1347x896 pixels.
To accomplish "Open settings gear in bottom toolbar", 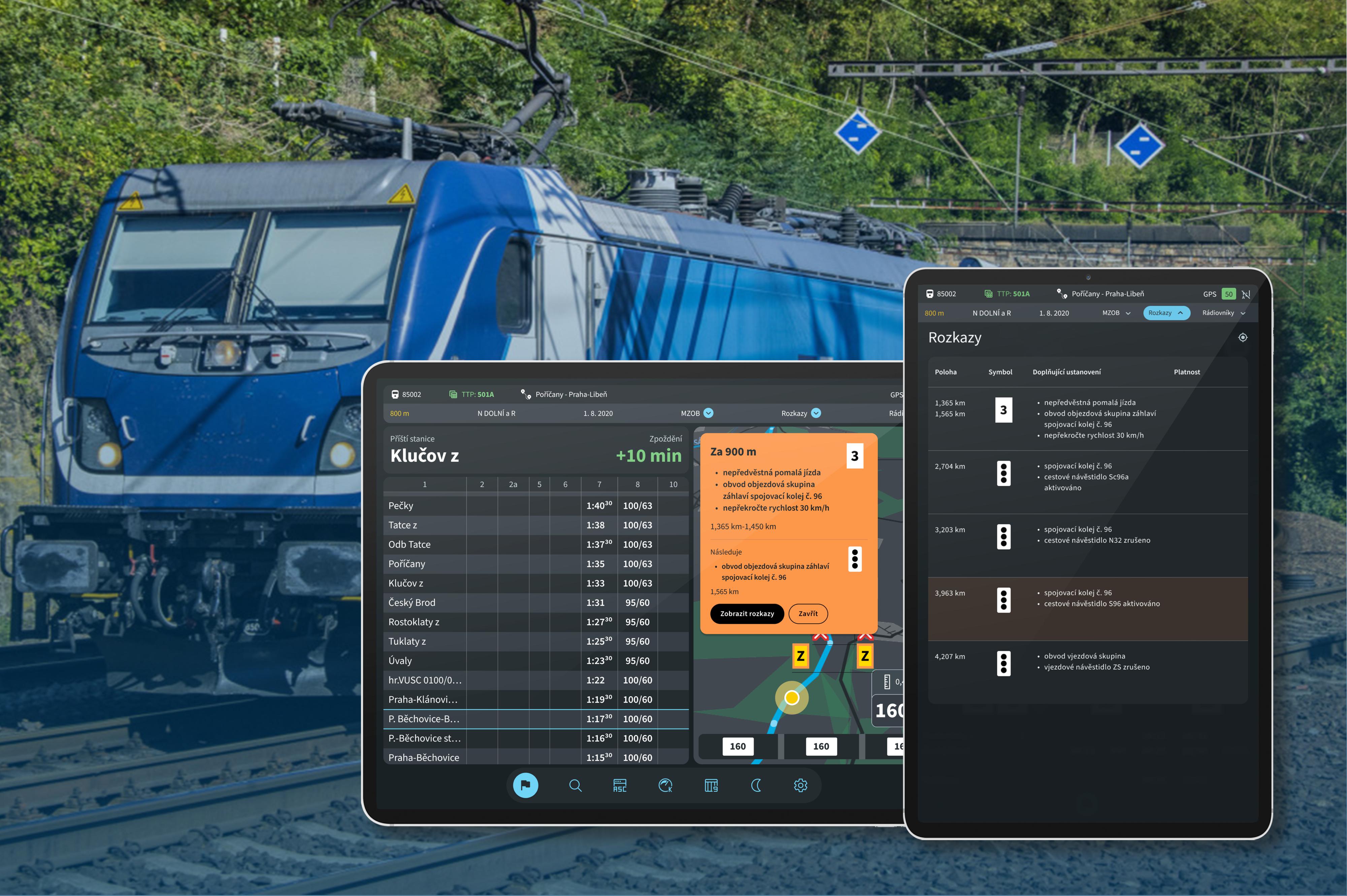I will click(800, 785).
